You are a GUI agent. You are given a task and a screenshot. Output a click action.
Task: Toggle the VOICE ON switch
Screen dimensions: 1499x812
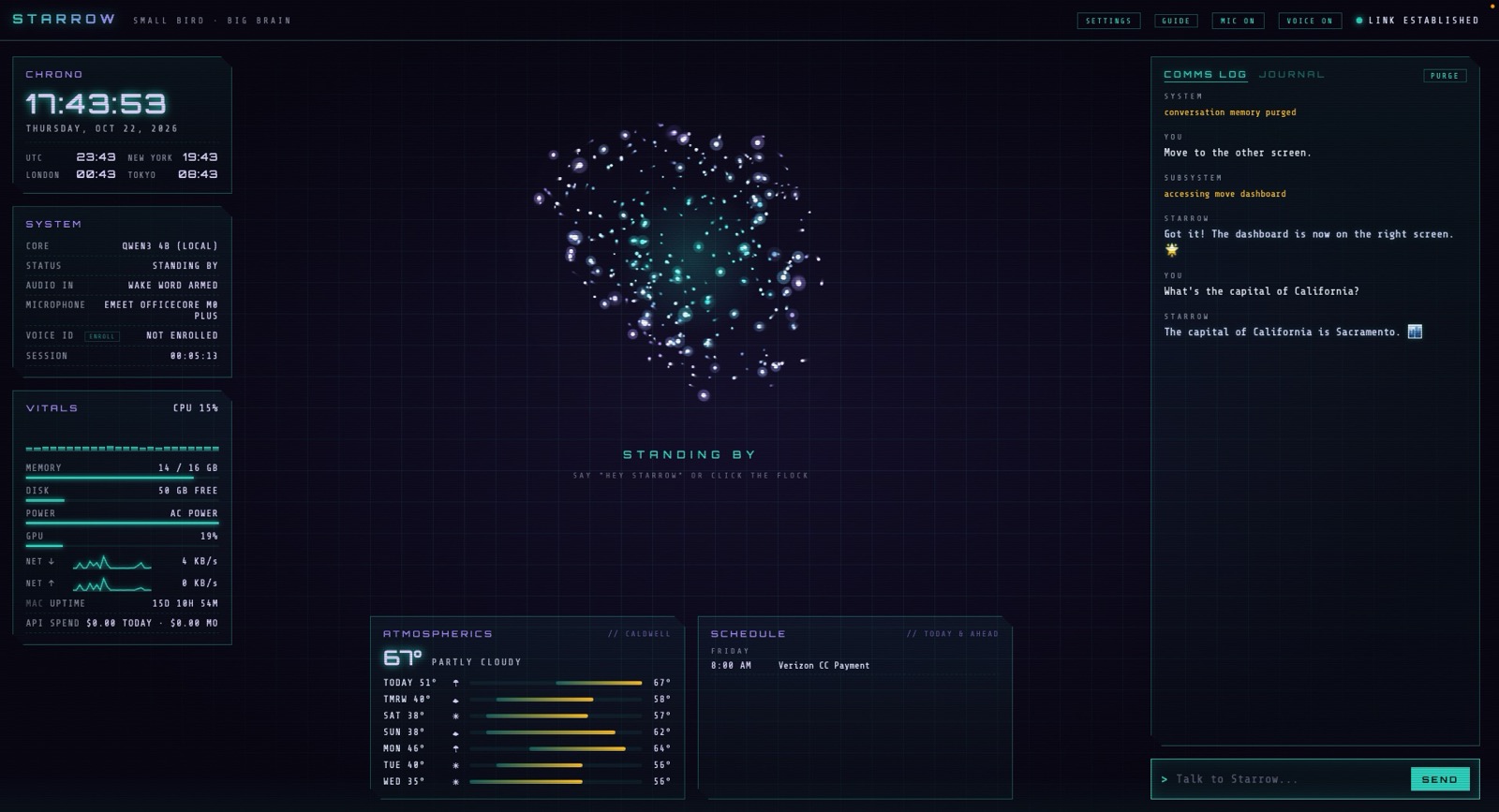click(1310, 21)
